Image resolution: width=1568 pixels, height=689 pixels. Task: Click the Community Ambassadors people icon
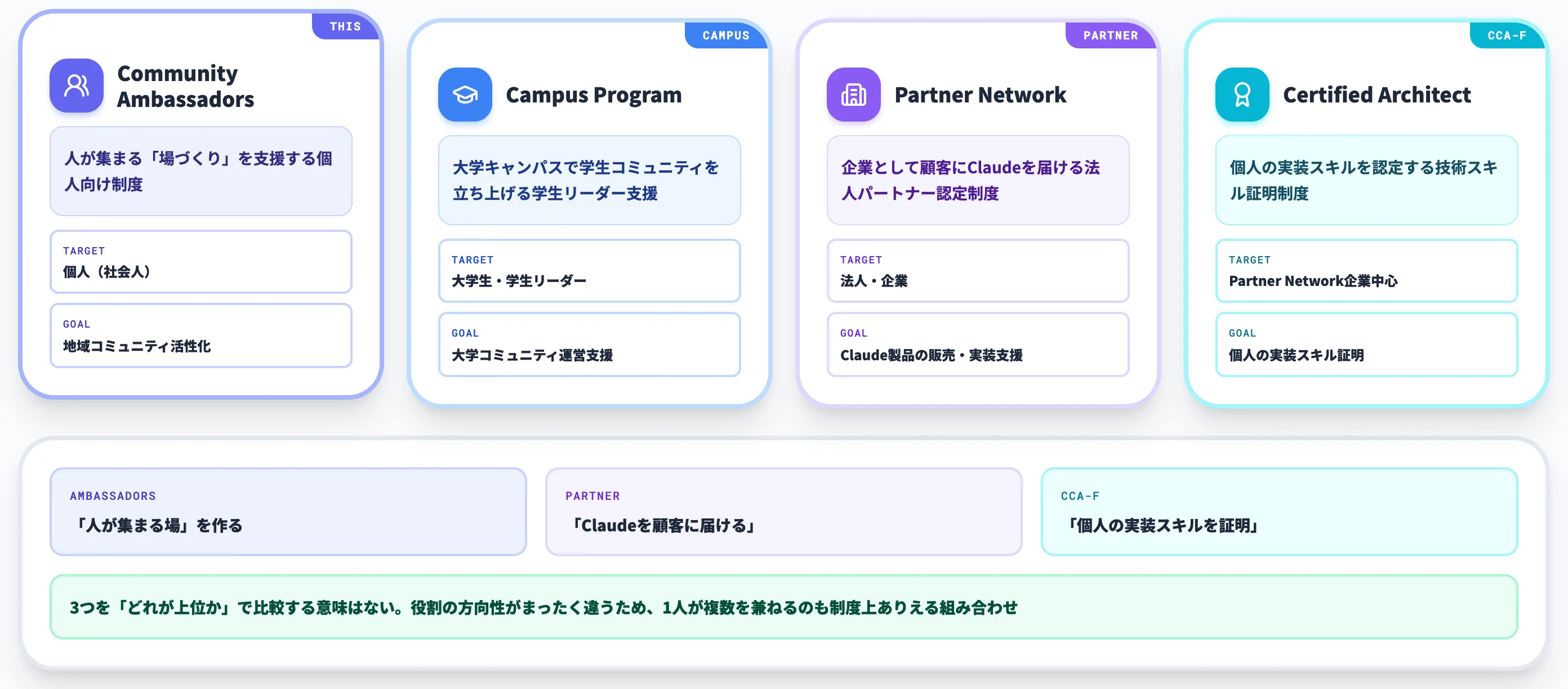(77, 86)
